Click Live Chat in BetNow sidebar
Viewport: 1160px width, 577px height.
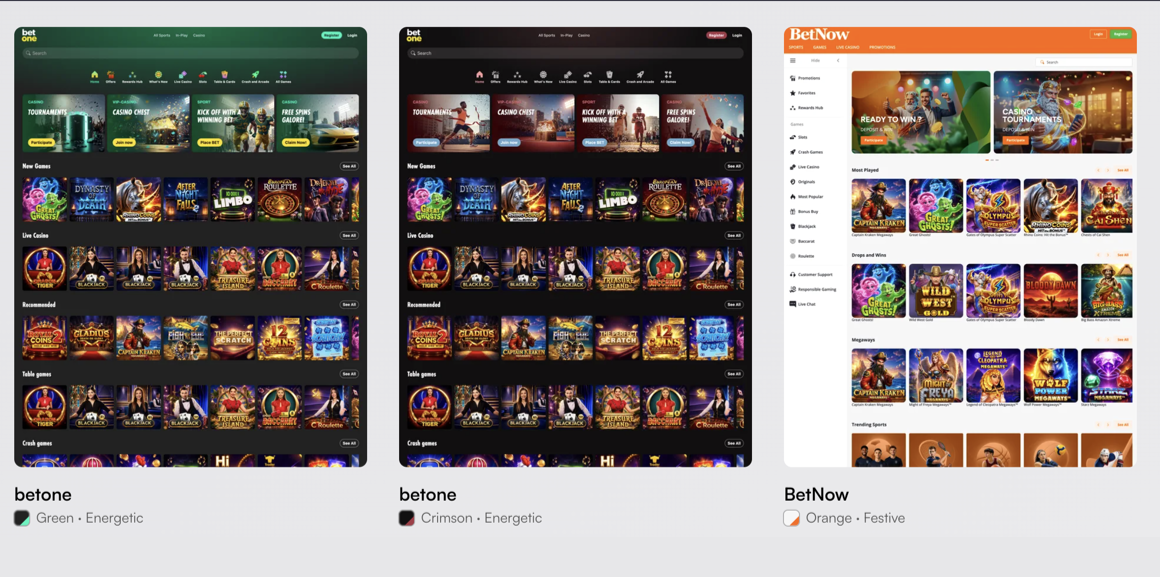click(x=803, y=304)
